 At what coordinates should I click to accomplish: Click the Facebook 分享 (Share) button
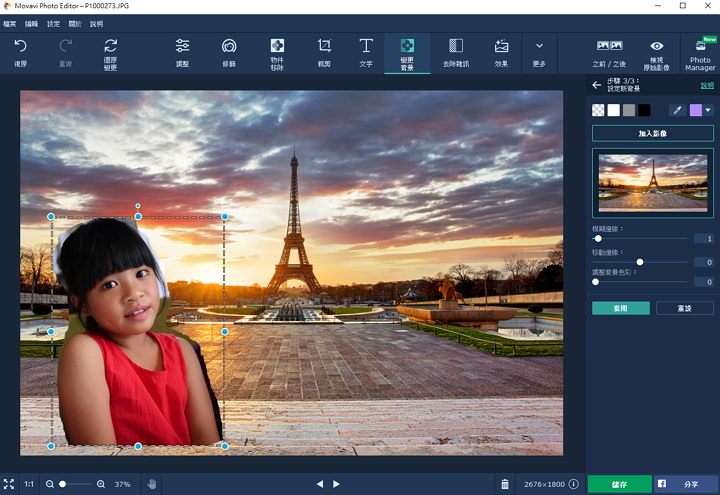686,484
